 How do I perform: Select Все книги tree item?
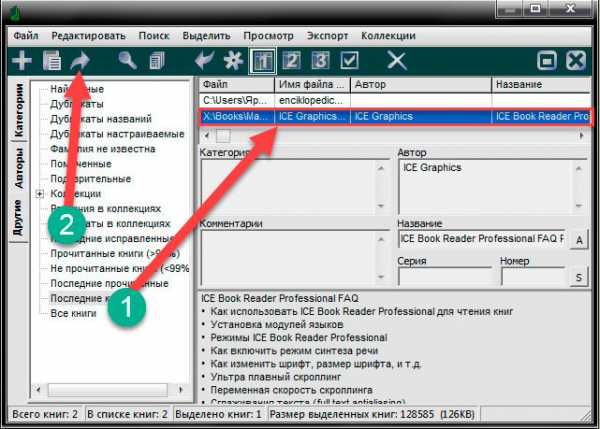(73, 313)
